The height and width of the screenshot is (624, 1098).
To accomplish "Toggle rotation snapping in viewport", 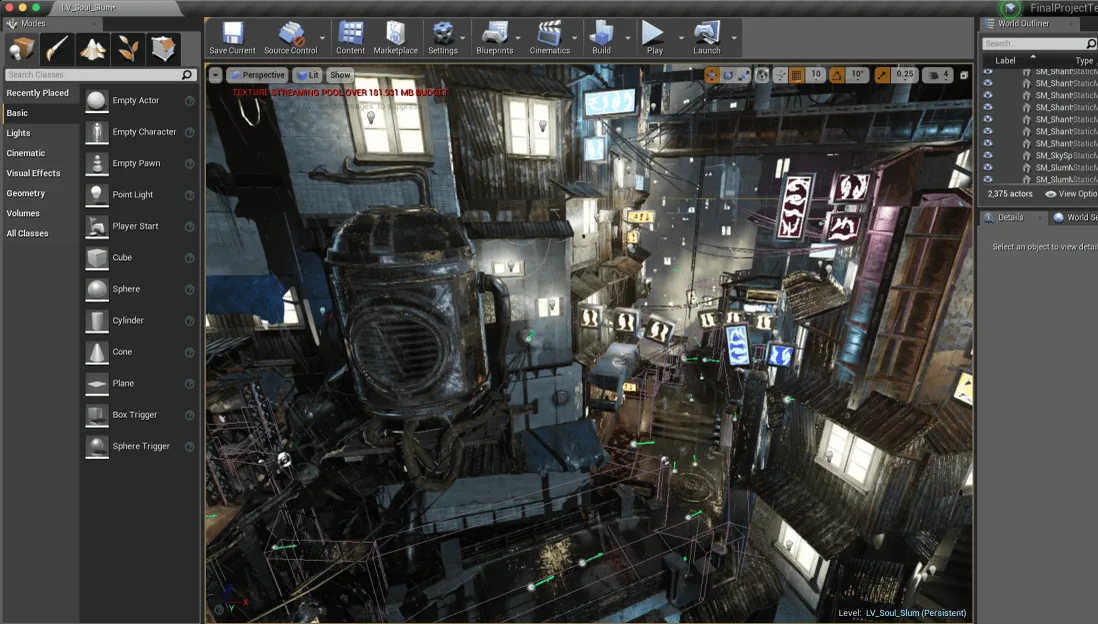I will pos(837,75).
